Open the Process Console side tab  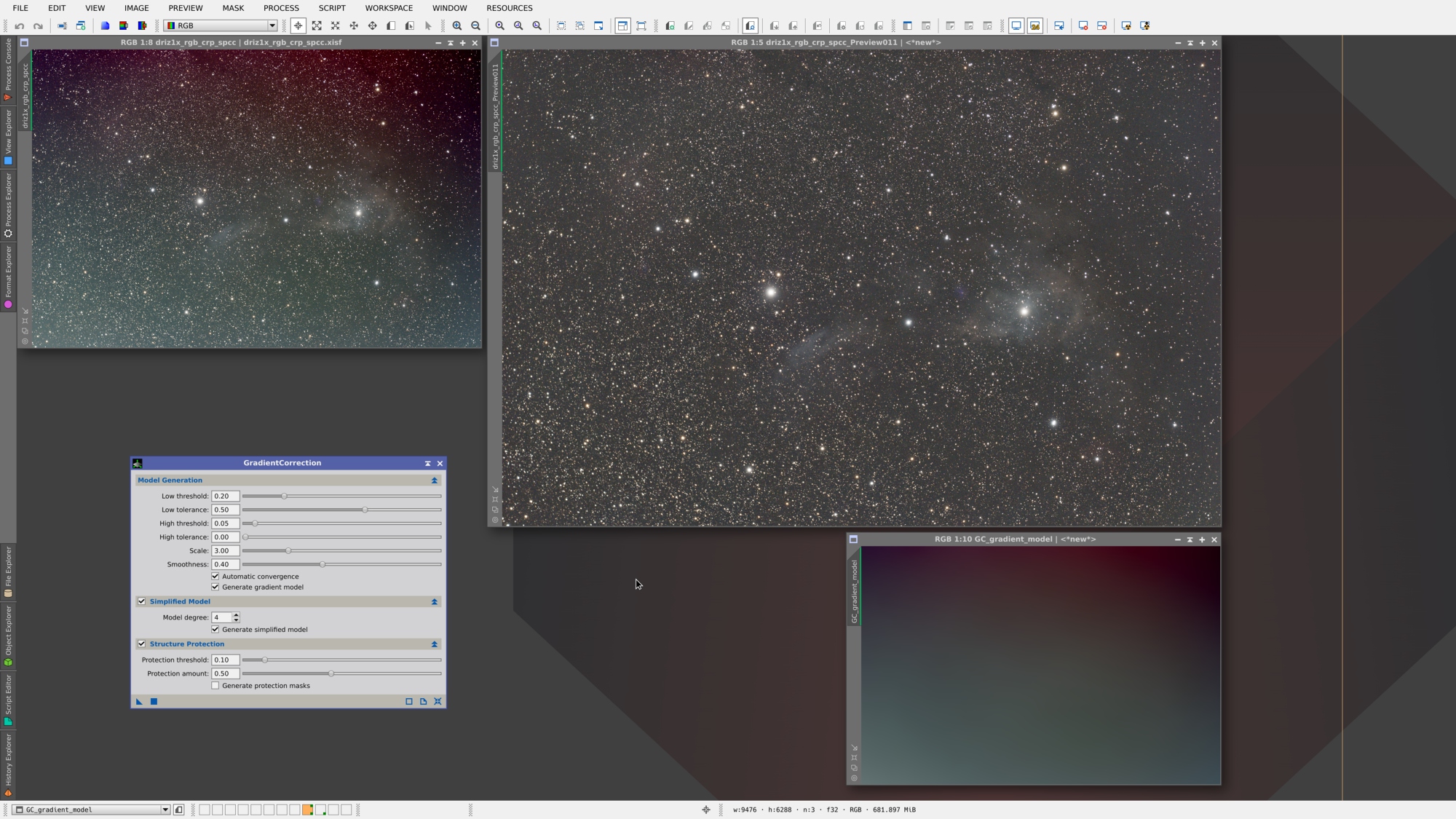8,70
